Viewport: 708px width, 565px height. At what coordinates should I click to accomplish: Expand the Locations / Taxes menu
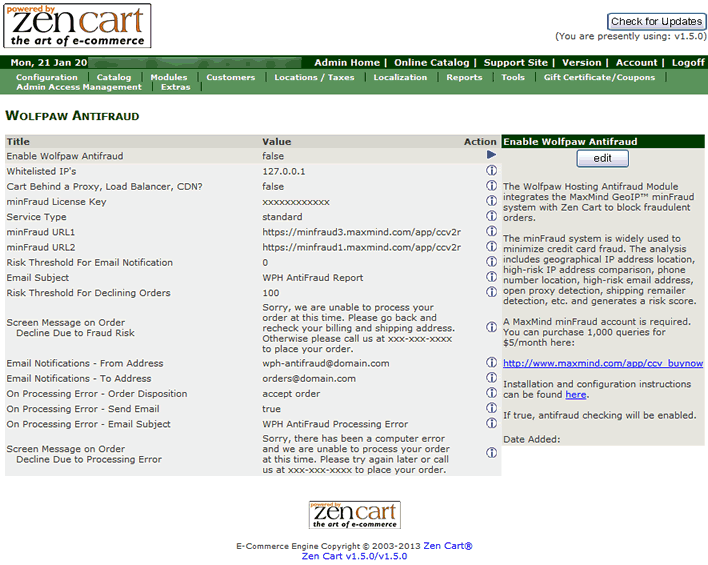(x=314, y=77)
